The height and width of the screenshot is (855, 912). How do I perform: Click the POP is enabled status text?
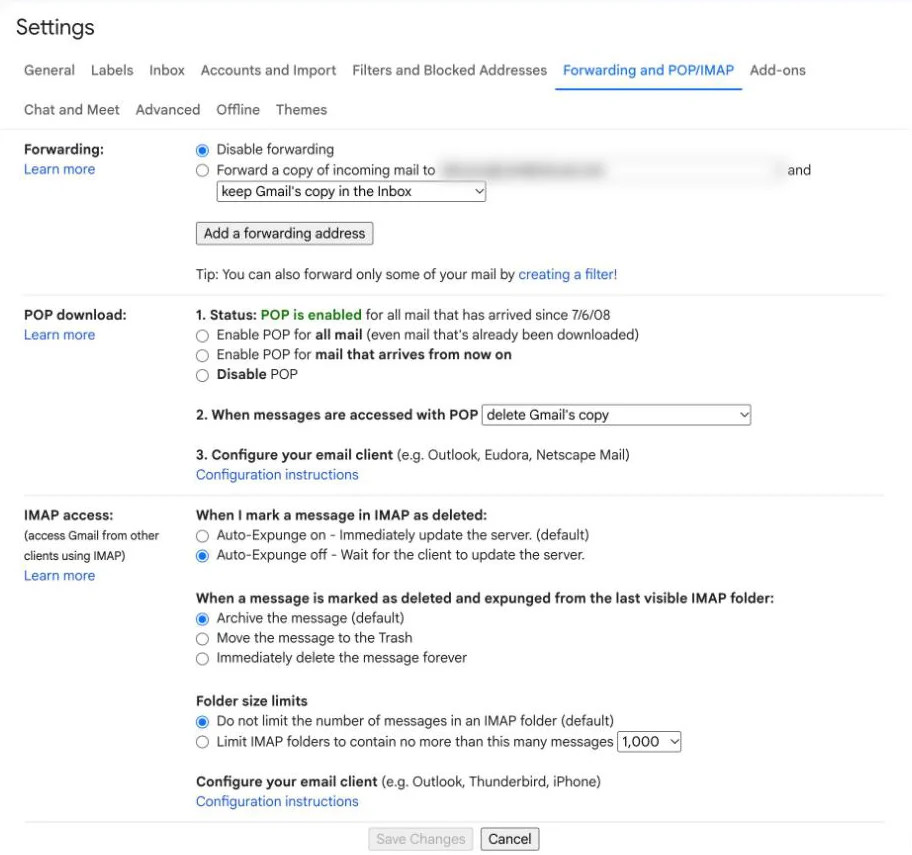coord(311,315)
